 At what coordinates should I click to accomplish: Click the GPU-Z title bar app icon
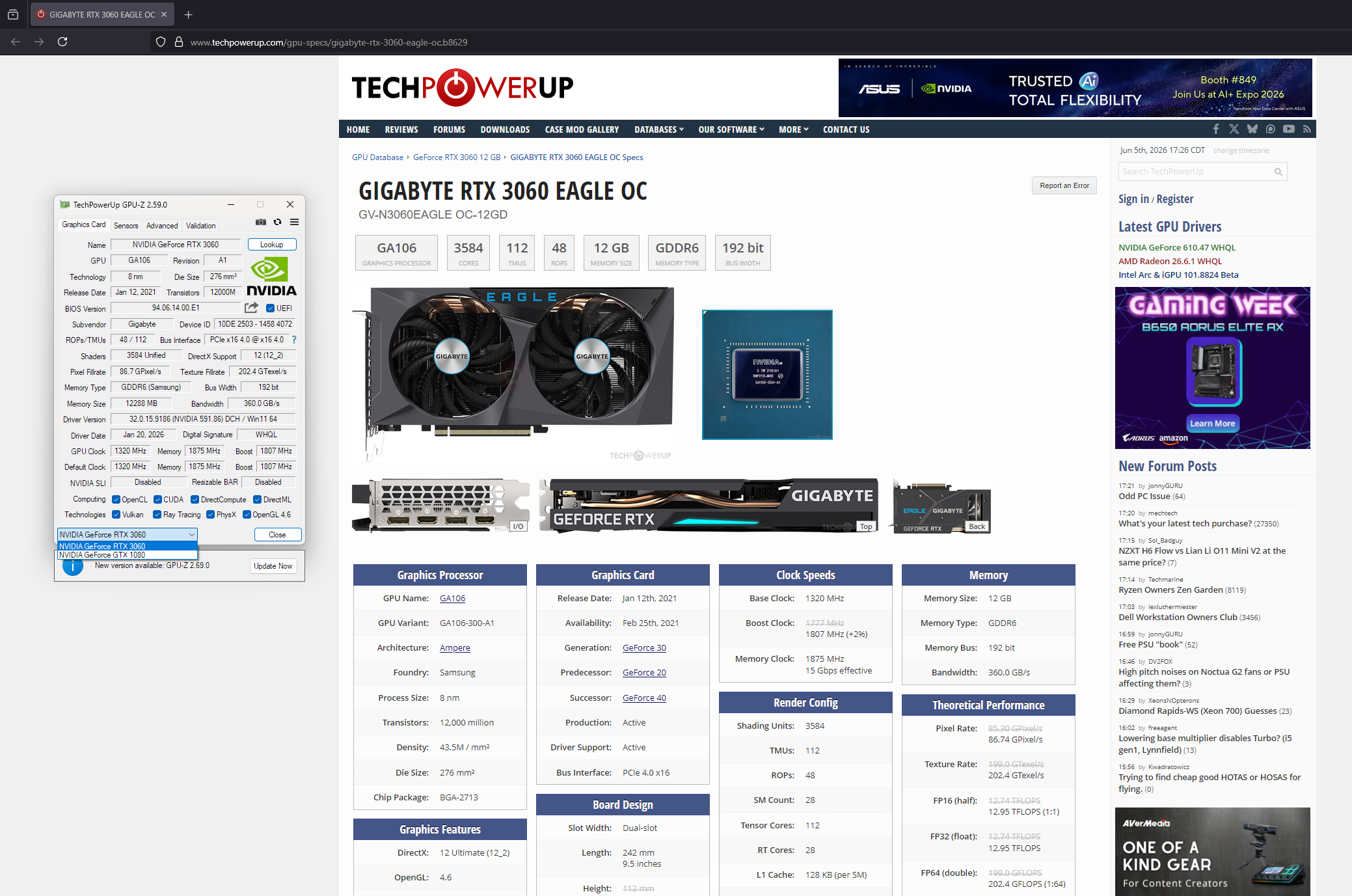click(x=64, y=204)
